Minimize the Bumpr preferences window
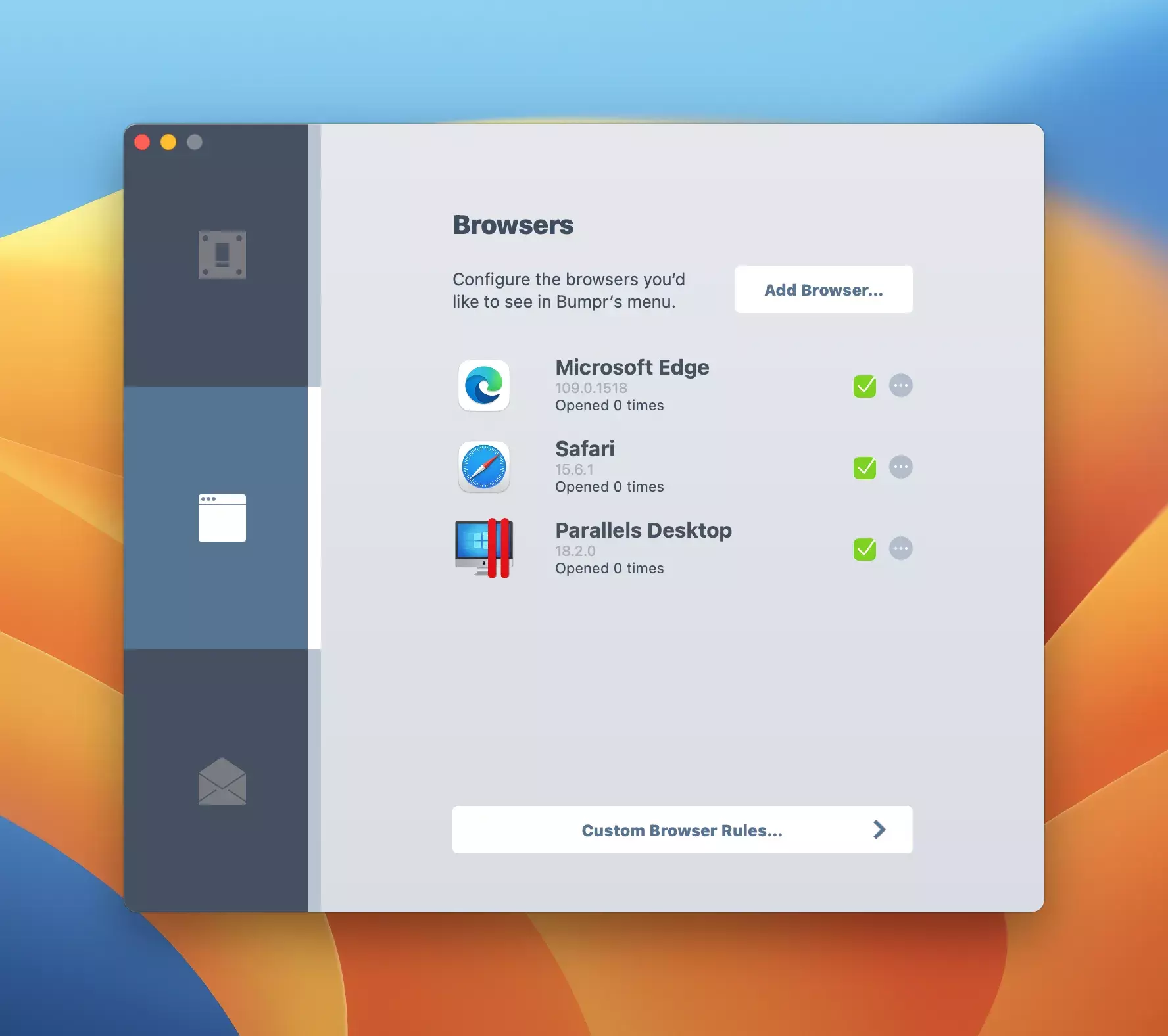 coord(168,142)
